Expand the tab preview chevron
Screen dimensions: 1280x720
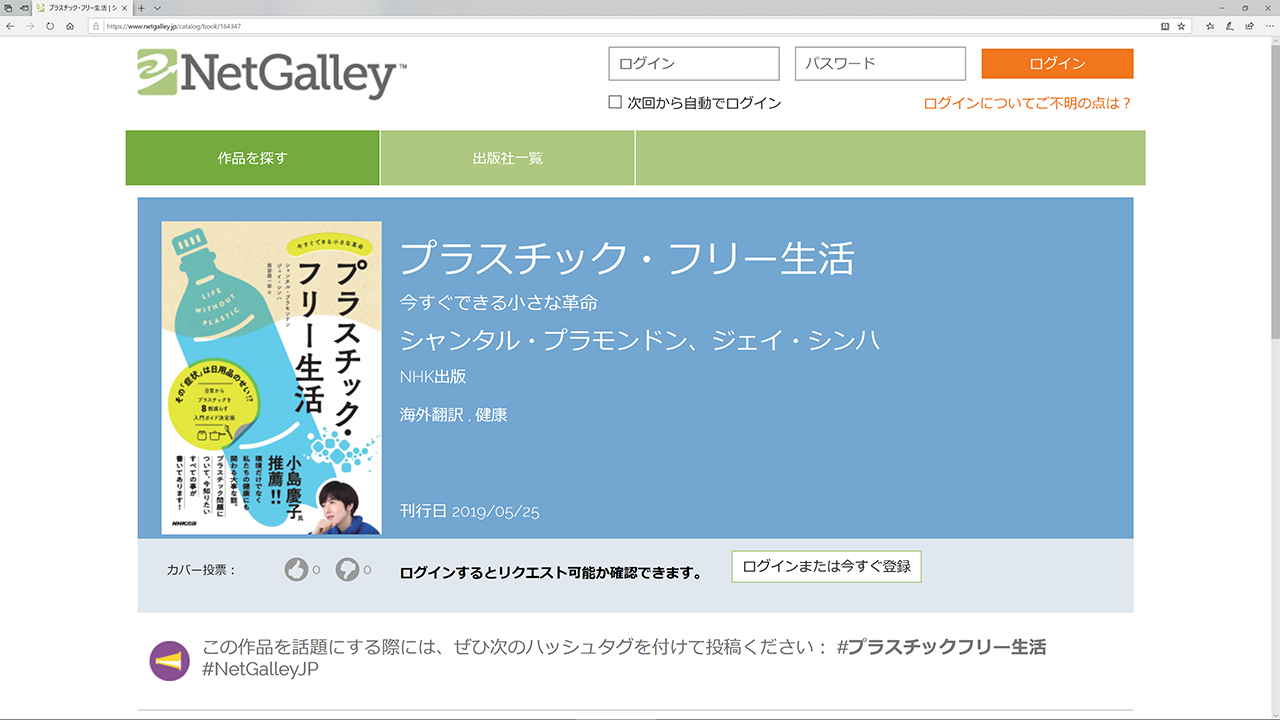click(x=157, y=7)
